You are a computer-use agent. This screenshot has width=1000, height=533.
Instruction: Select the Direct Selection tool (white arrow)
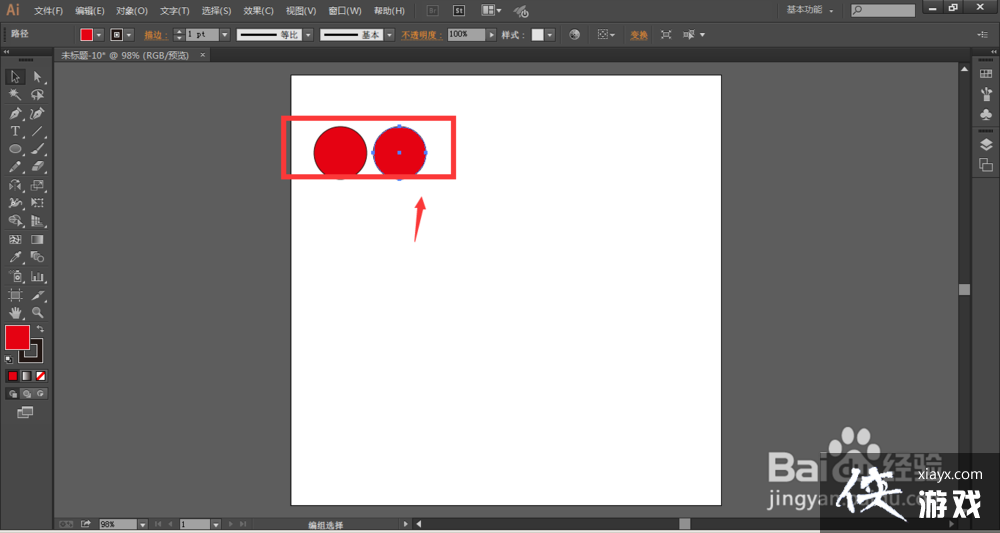38,77
